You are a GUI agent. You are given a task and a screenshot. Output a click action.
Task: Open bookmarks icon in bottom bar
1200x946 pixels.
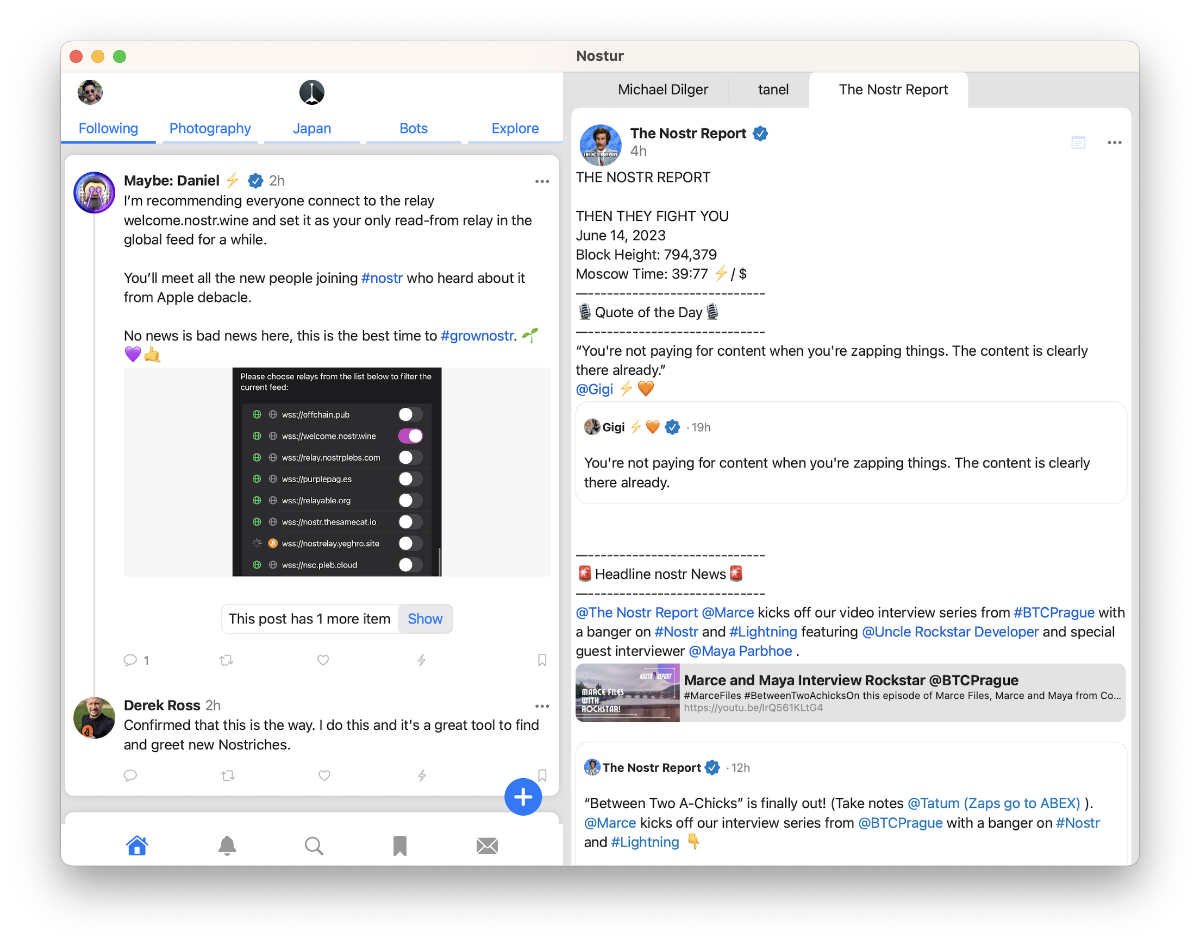(400, 846)
